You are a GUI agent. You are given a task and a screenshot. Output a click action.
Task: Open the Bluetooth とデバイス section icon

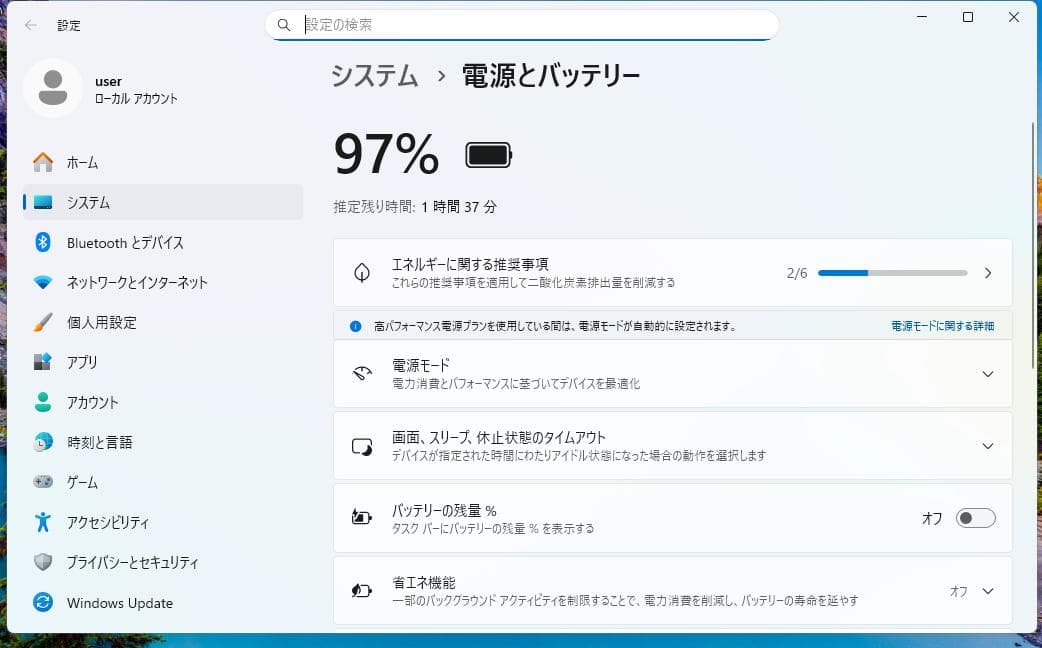point(42,243)
